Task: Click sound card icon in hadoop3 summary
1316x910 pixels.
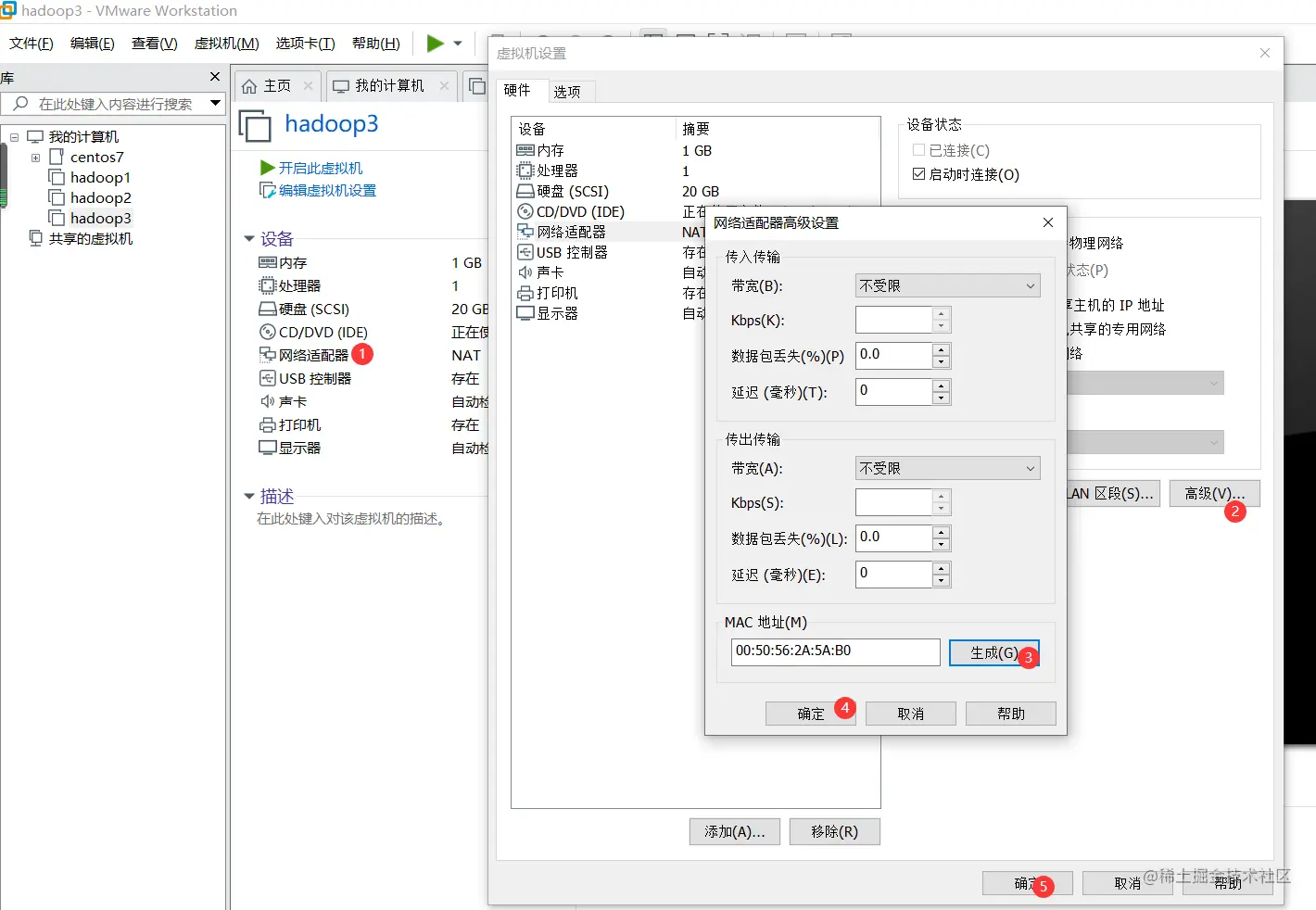Action: [267, 401]
